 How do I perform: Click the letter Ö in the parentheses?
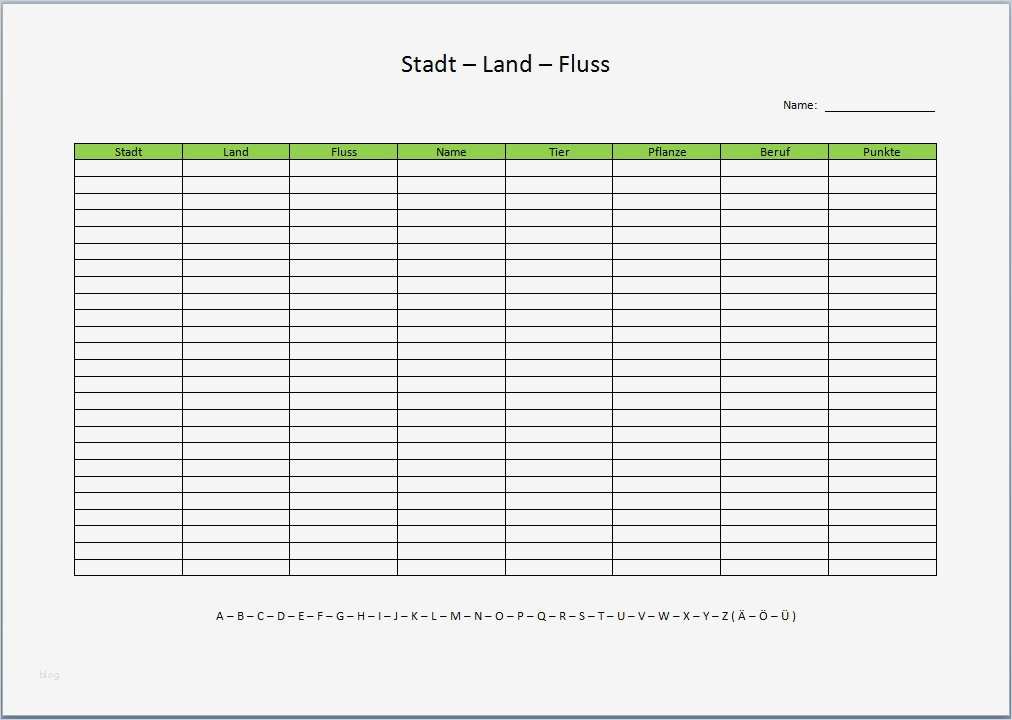pos(763,616)
